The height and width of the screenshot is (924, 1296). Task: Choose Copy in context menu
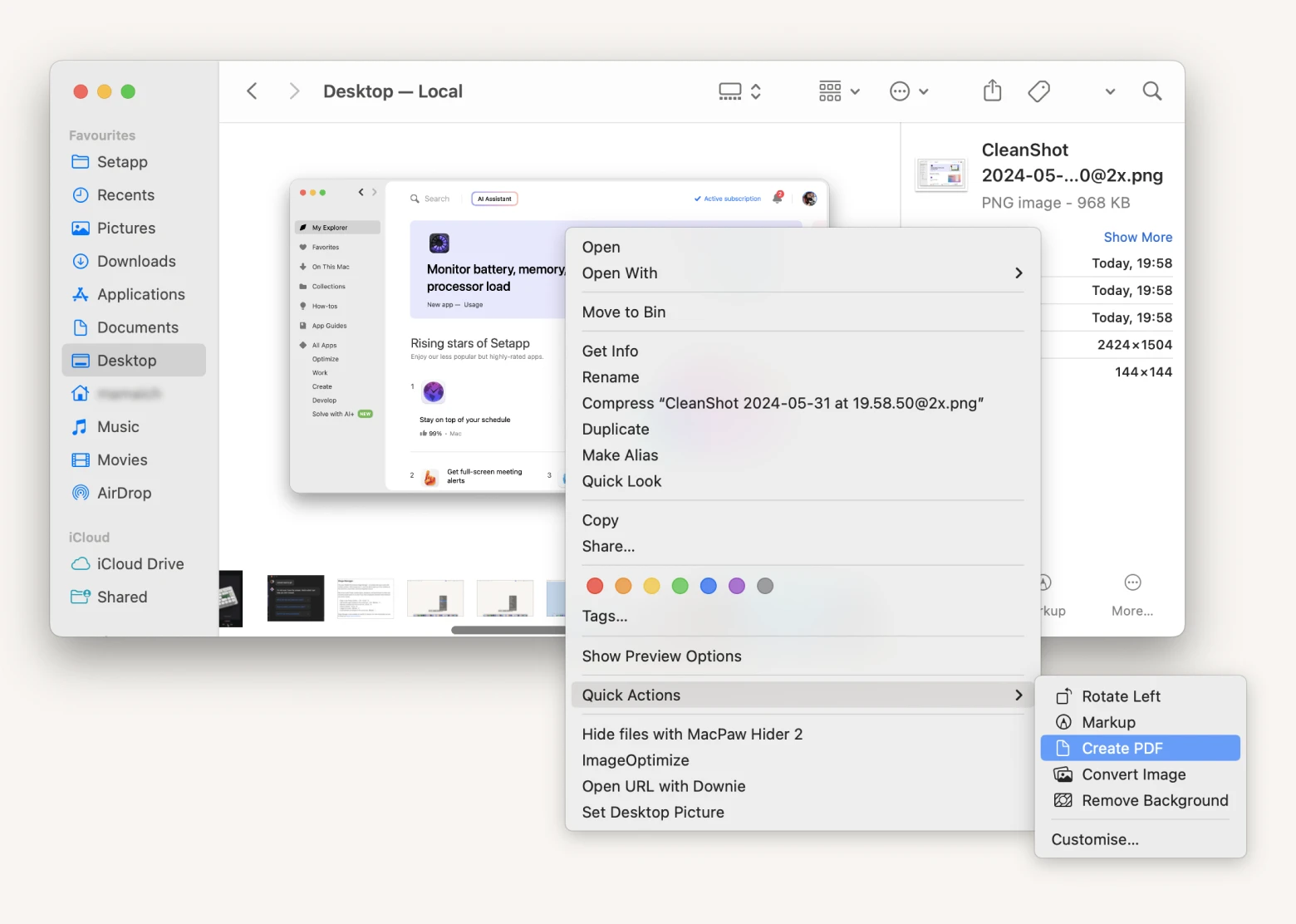[803, 520]
